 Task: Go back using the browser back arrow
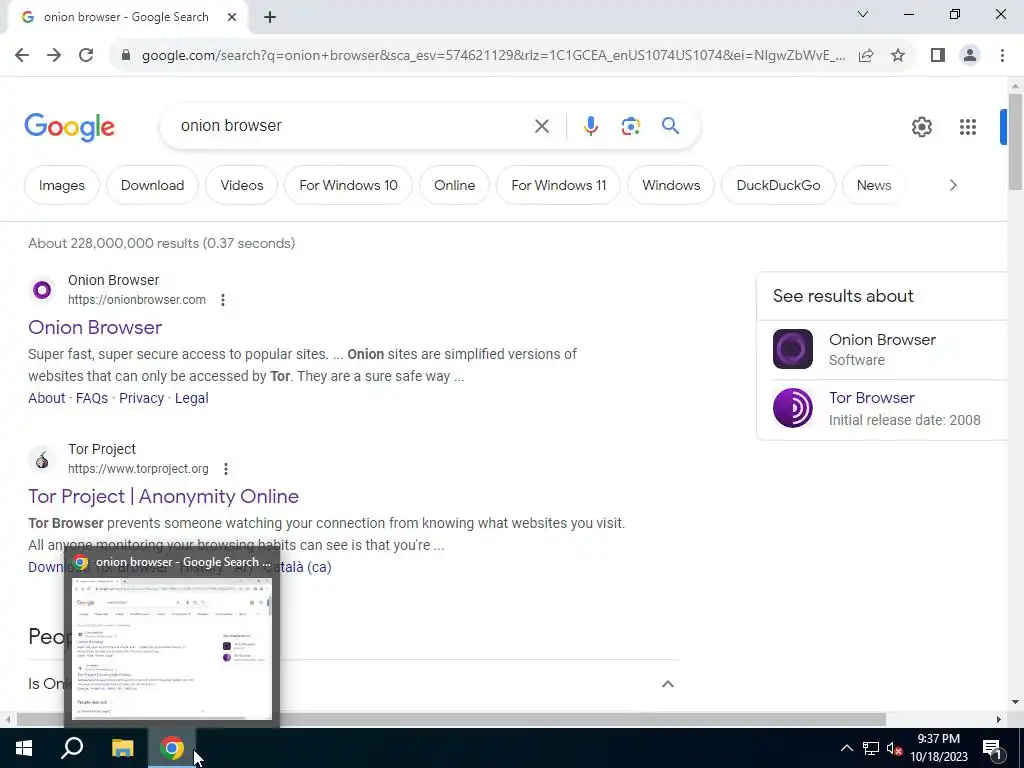coord(22,55)
